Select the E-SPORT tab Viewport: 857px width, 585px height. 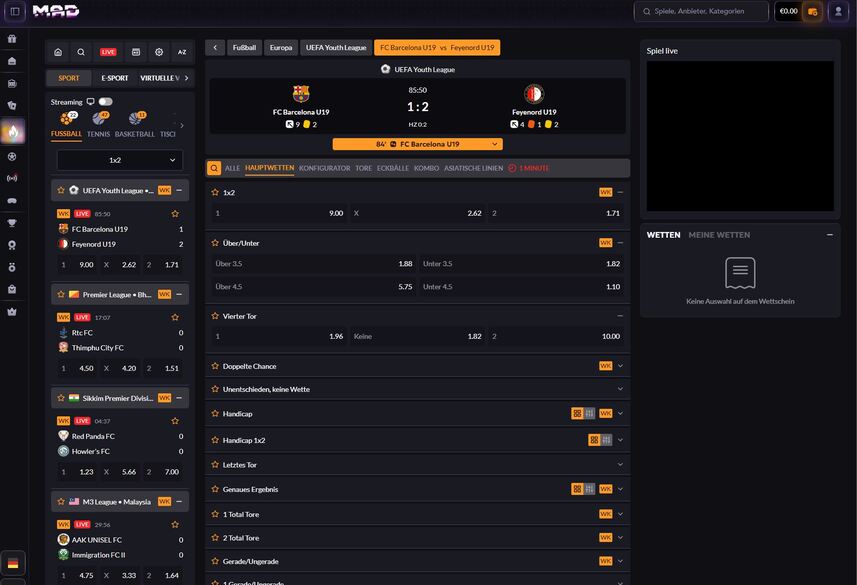pyautogui.click(x=115, y=78)
